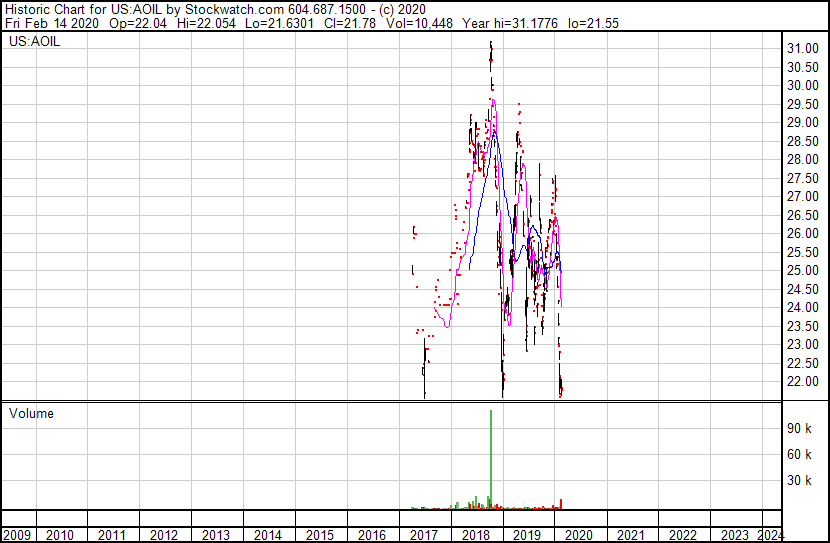
Task: Click the US:AOIL ticker label in chart
Action: 34,43
